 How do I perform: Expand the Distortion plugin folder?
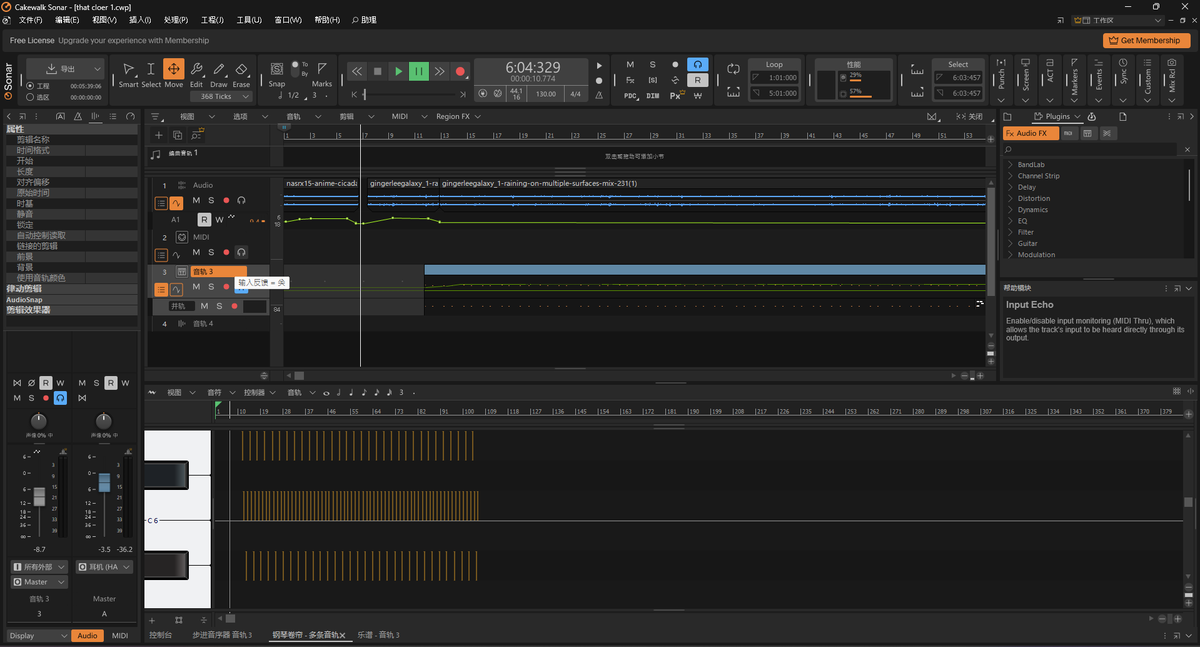point(1033,198)
